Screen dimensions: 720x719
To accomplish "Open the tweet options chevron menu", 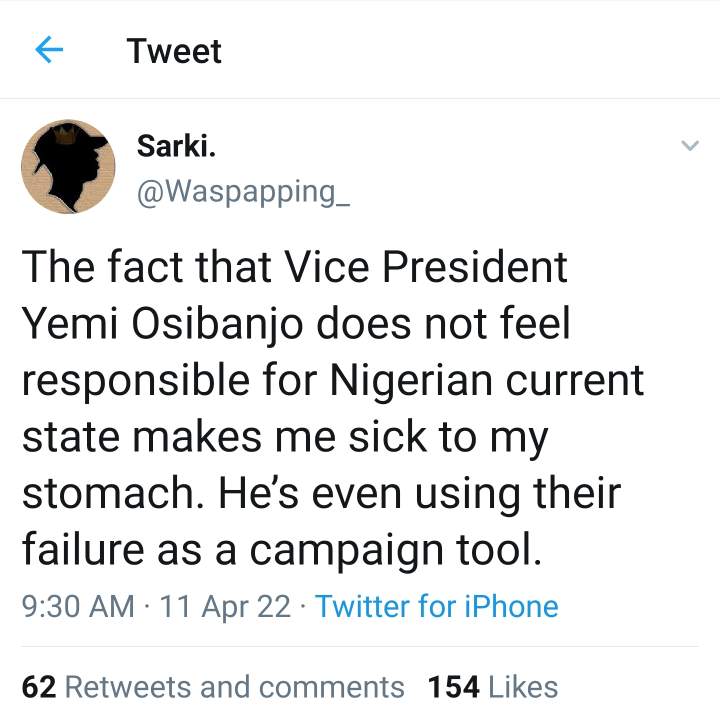I will click(x=689, y=147).
